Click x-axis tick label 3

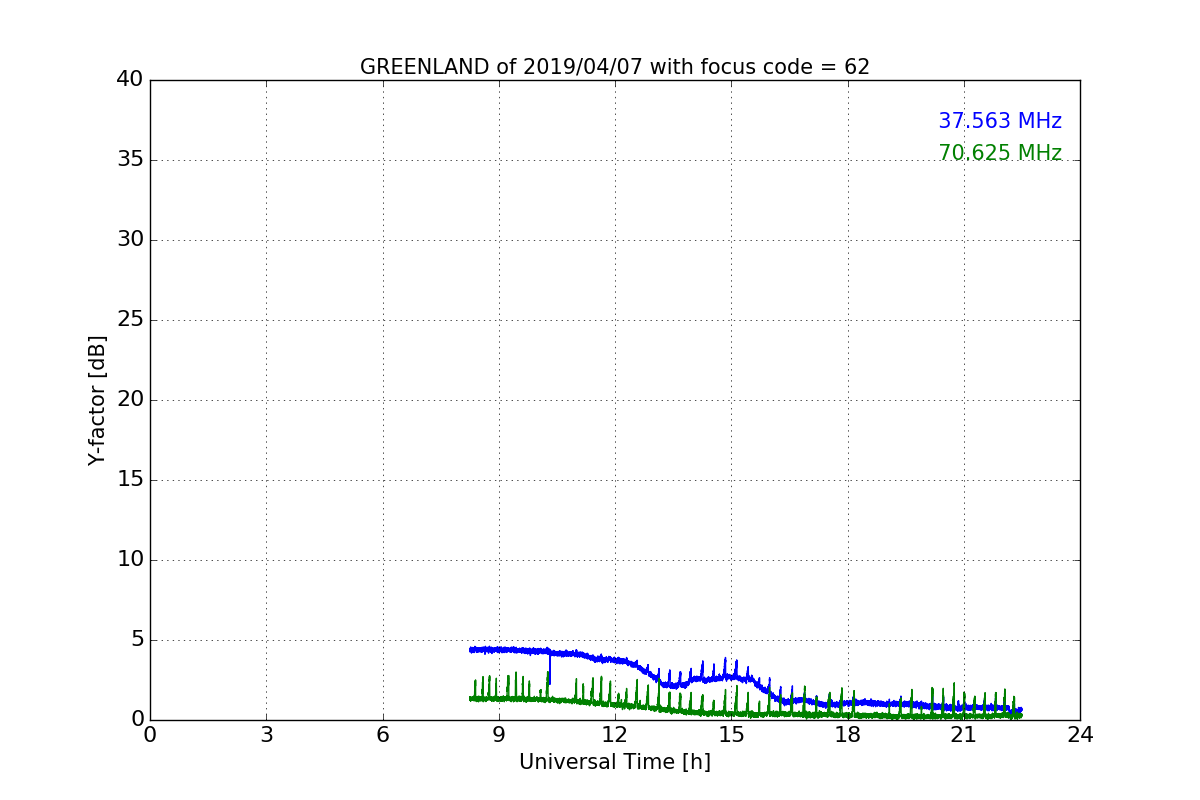pyautogui.click(x=266, y=735)
